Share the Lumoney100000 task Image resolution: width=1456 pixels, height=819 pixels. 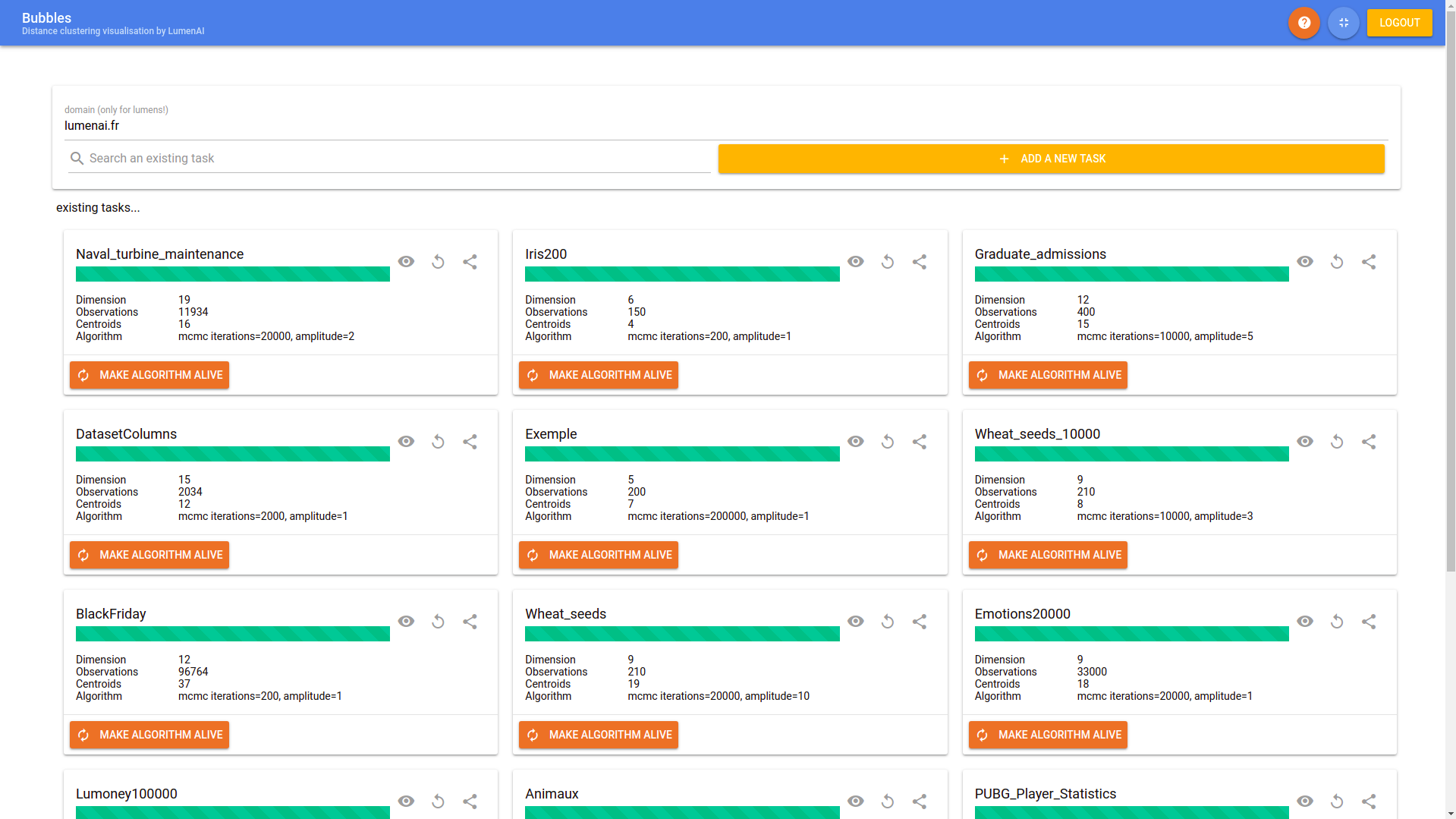pos(470,802)
